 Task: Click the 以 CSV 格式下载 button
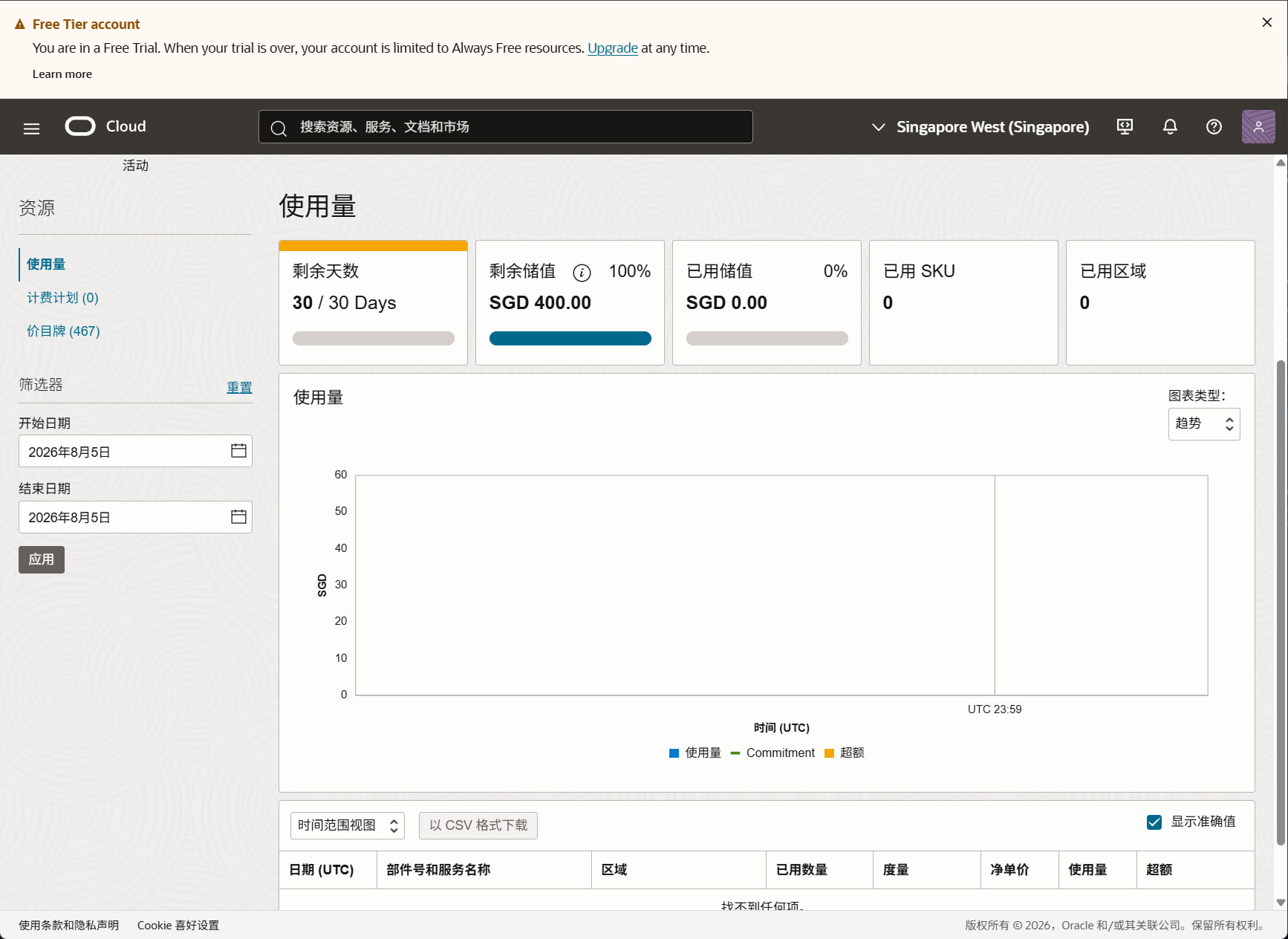pyautogui.click(x=478, y=825)
